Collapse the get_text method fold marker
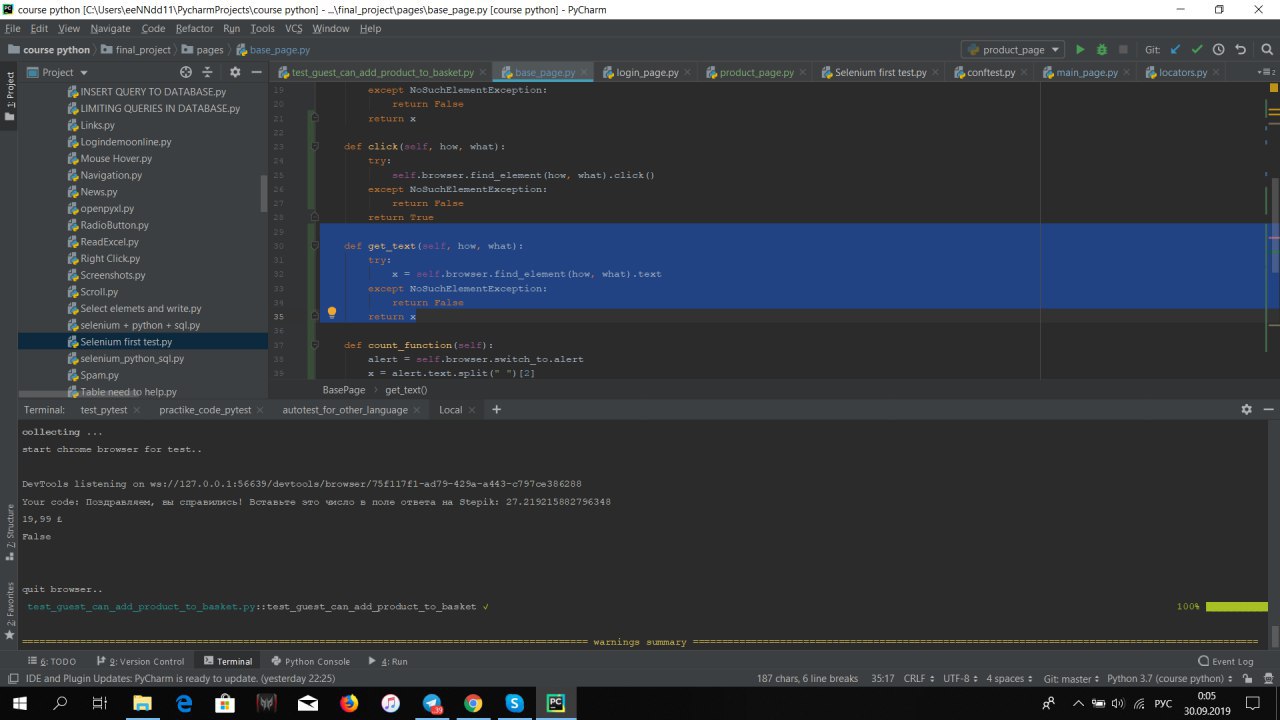The height and width of the screenshot is (720, 1280). click(314, 245)
